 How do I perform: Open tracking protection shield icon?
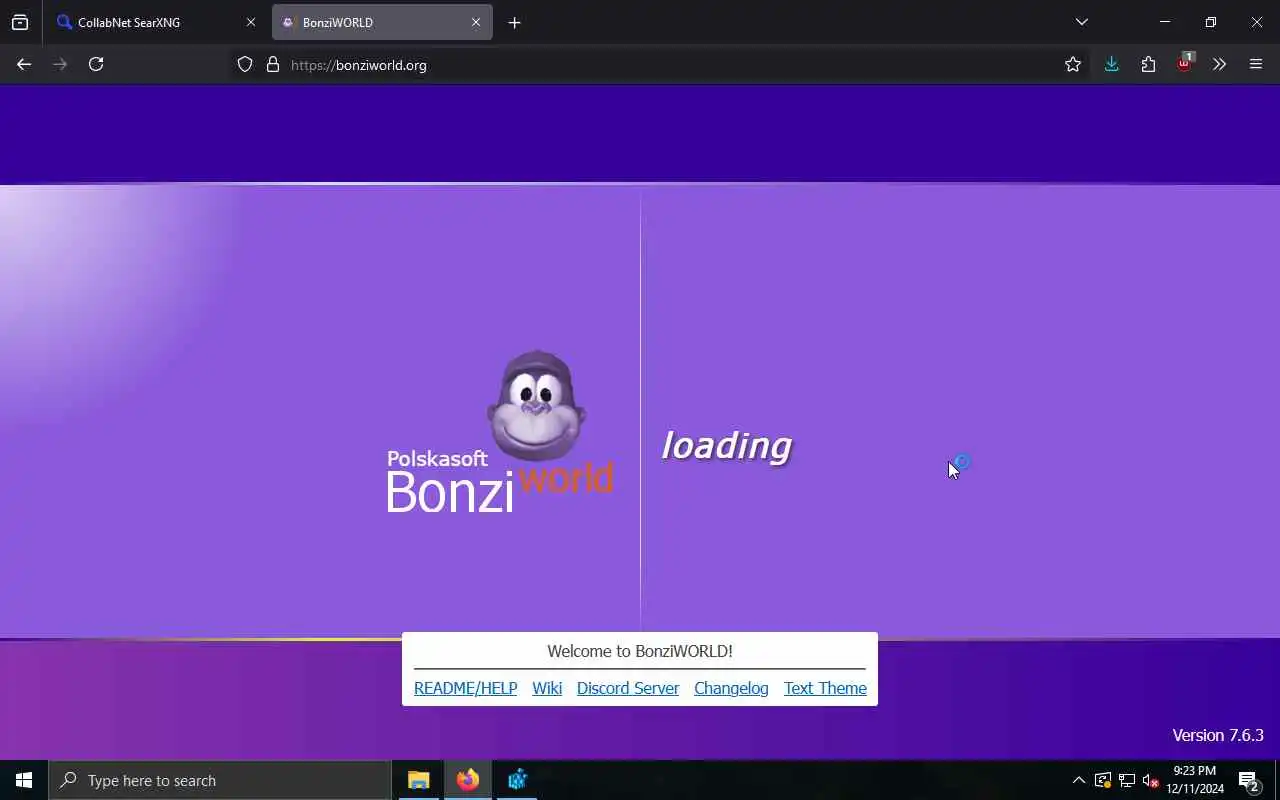pos(245,65)
